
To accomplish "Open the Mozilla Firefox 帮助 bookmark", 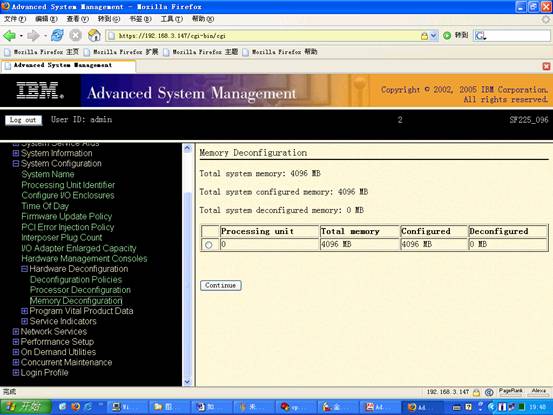I will (x=280, y=52).
